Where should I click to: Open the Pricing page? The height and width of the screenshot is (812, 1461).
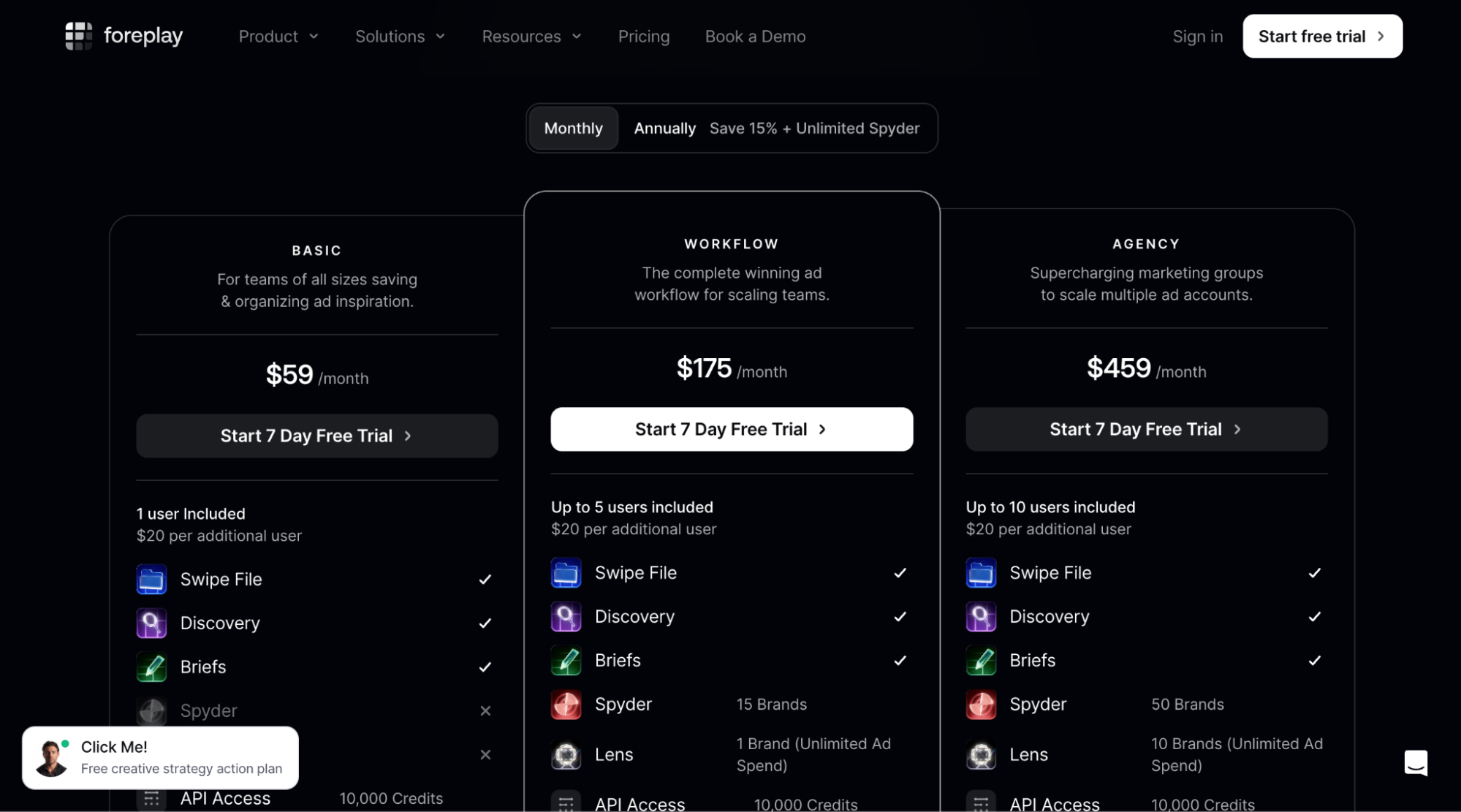(x=643, y=36)
